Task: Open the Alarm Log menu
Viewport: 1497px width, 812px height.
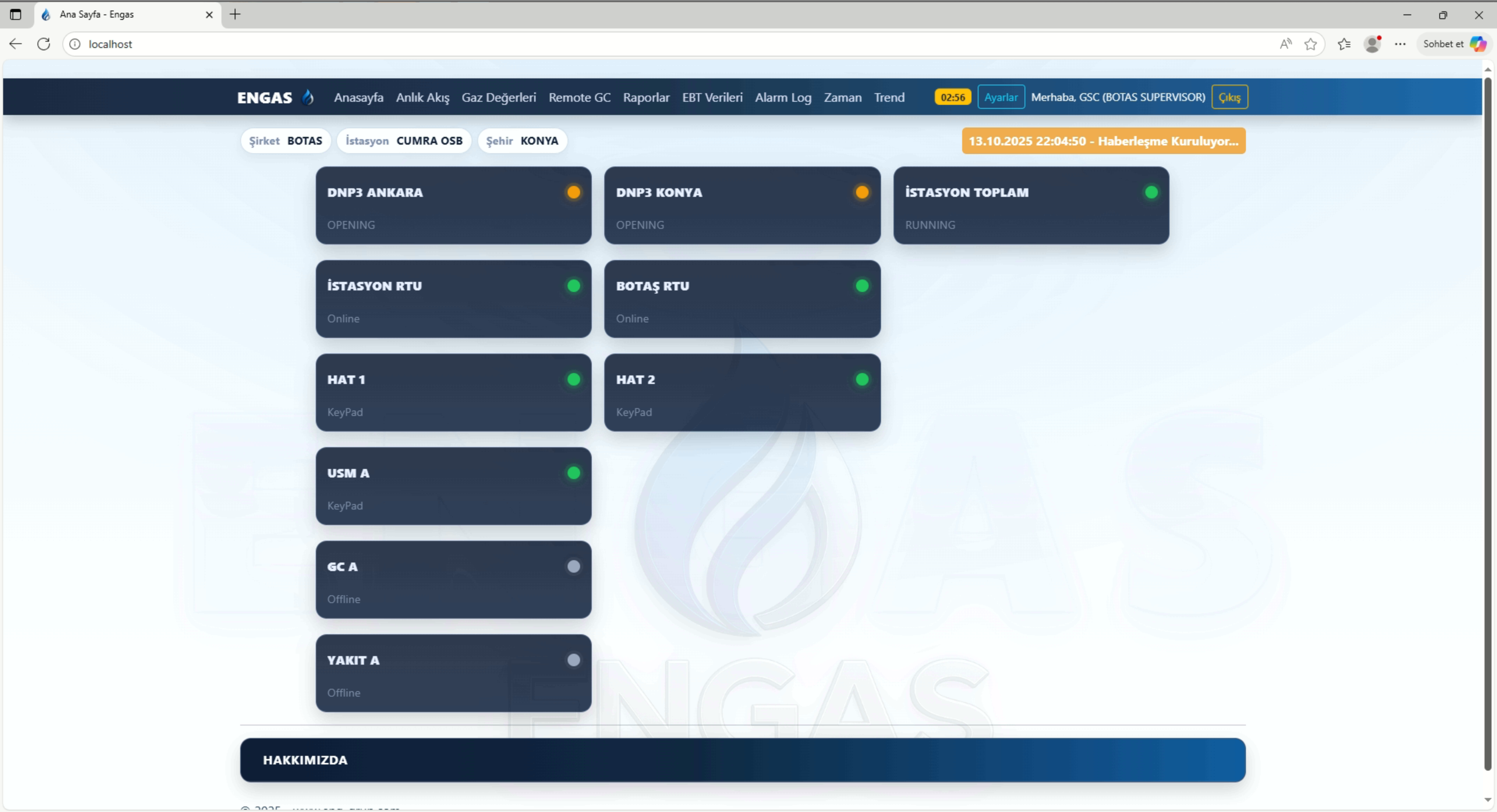Action: point(782,97)
